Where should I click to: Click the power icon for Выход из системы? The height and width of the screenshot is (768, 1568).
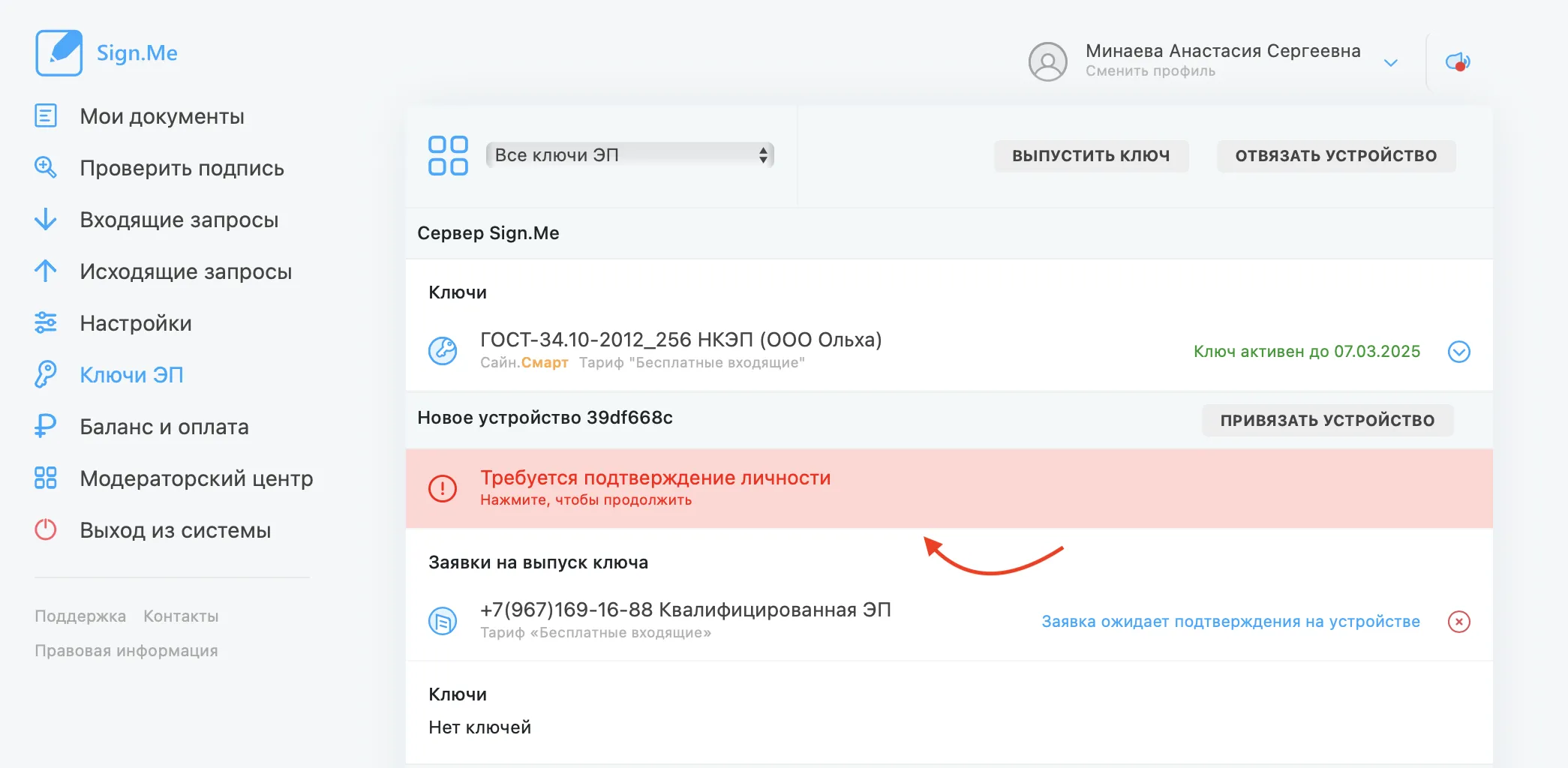(x=46, y=530)
